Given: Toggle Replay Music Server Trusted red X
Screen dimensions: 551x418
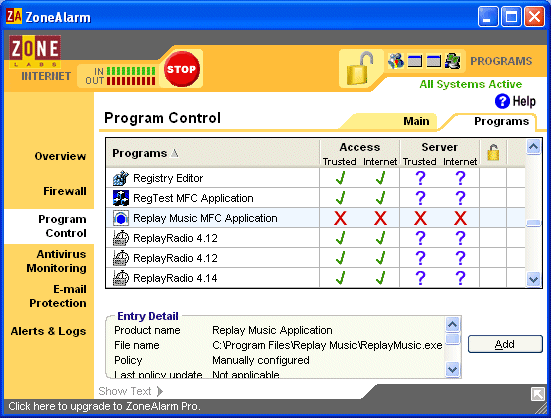Looking at the screenshot, I should 420,218.
